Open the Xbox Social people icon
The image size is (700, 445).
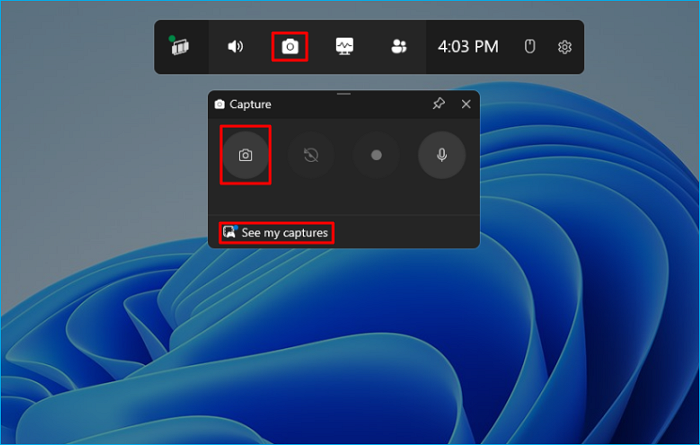pyautogui.click(x=399, y=47)
